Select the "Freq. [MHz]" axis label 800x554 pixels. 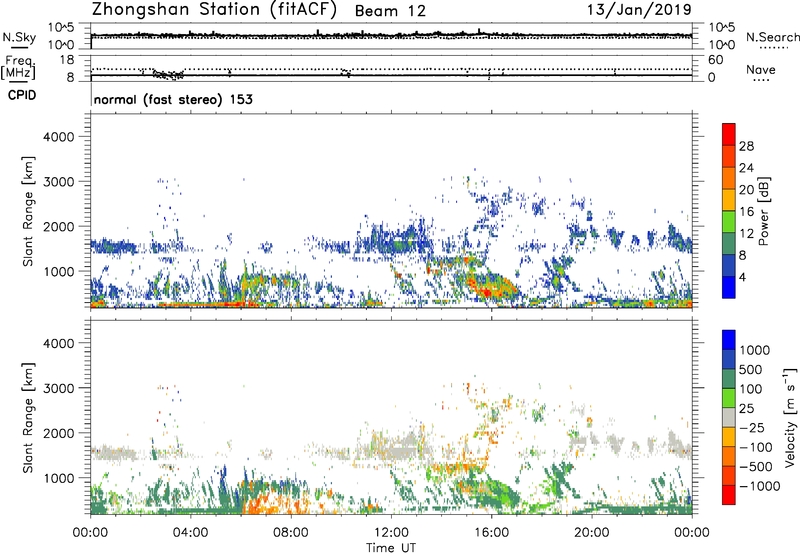(18, 67)
